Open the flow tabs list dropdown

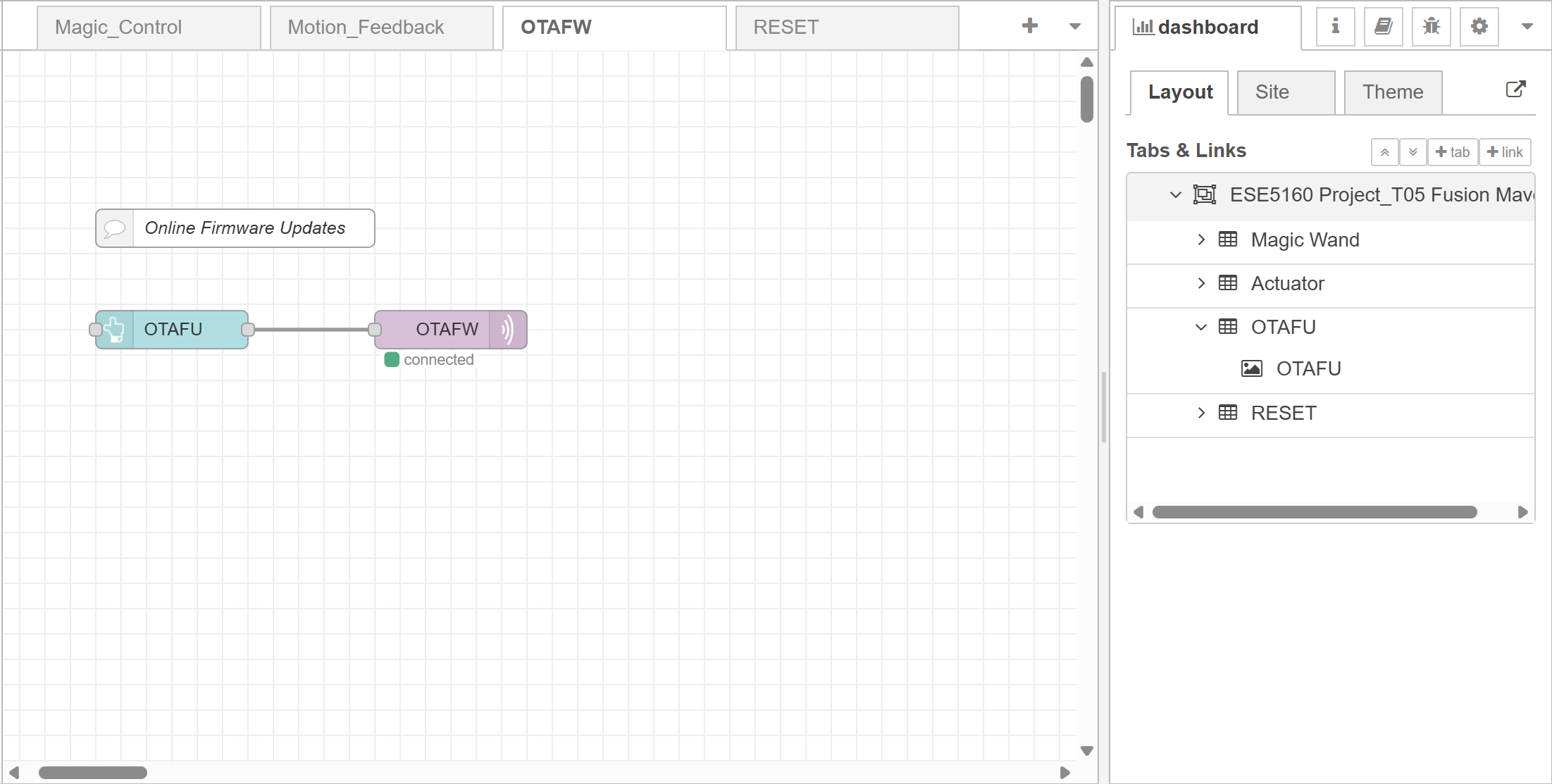coord(1074,27)
